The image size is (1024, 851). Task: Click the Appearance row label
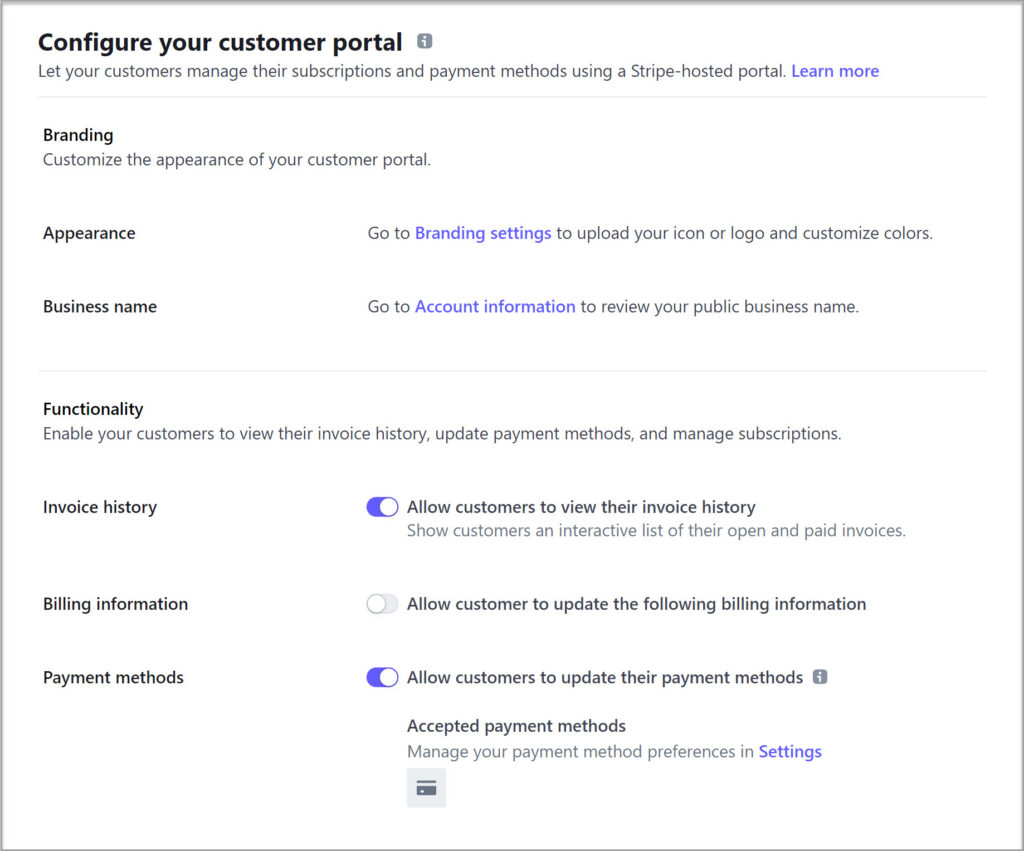(x=89, y=233)
